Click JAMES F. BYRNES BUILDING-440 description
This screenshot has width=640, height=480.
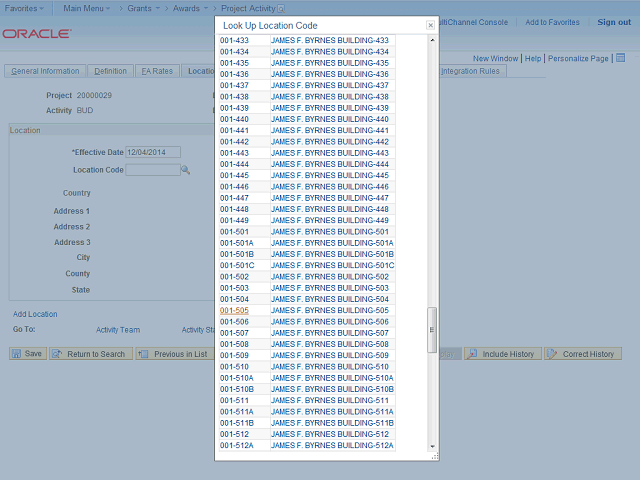[x=330, y=119]
